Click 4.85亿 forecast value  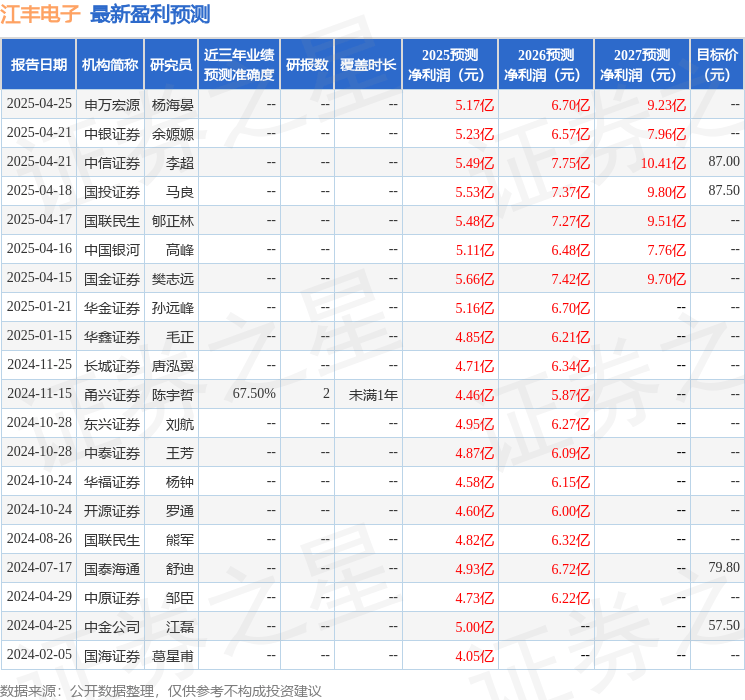click(475, 337)
